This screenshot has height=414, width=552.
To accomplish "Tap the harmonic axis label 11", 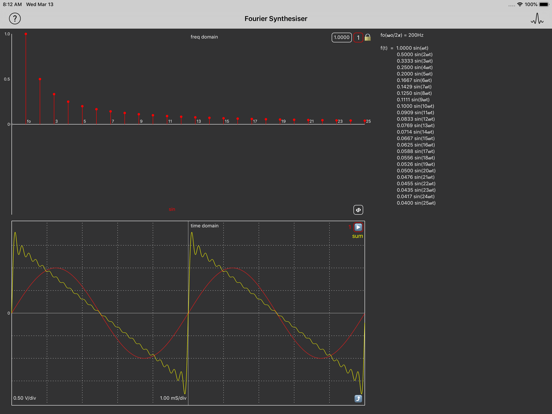I will (x=170, y=121).
